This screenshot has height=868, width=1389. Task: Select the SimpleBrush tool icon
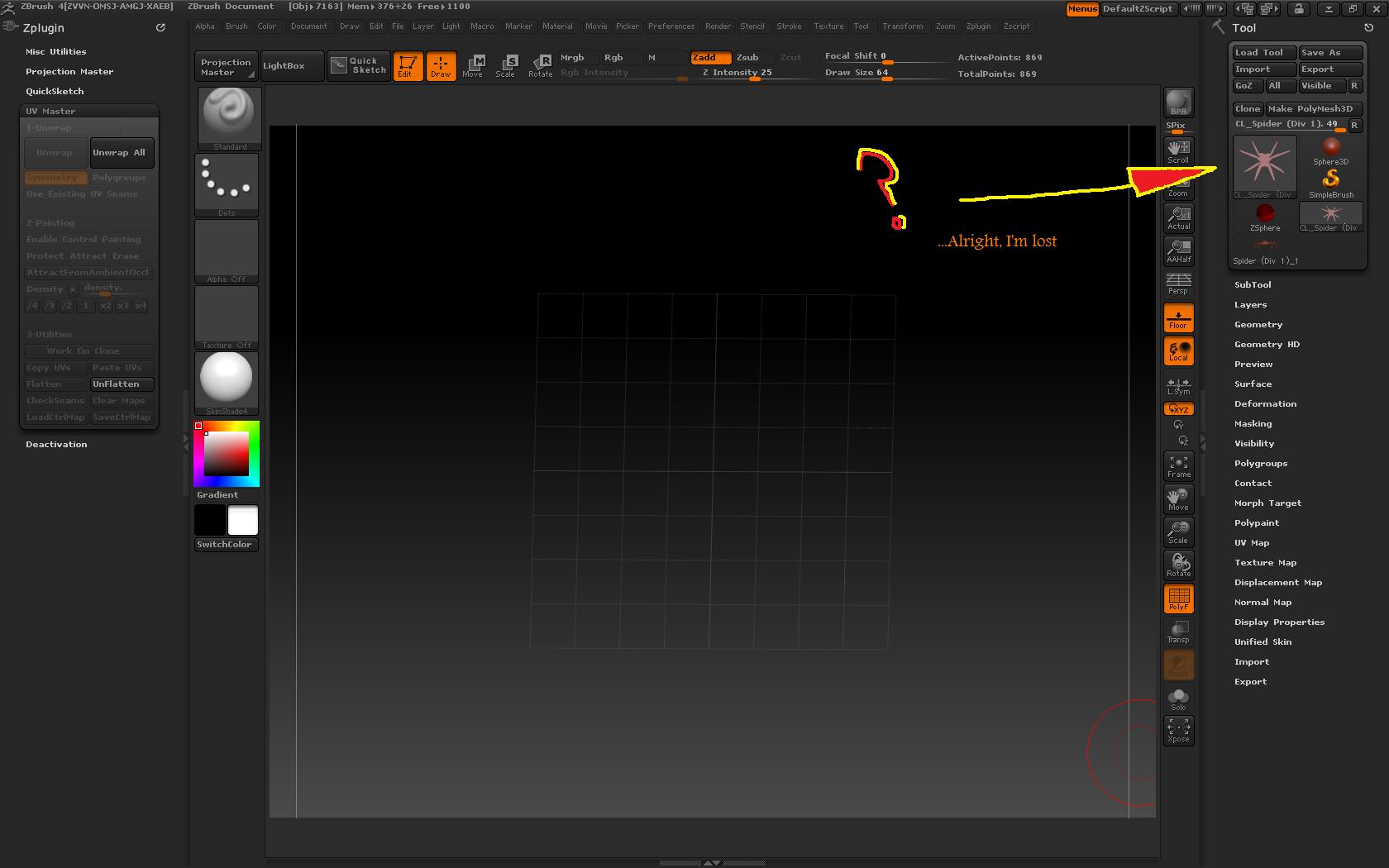click(1330, 184)
